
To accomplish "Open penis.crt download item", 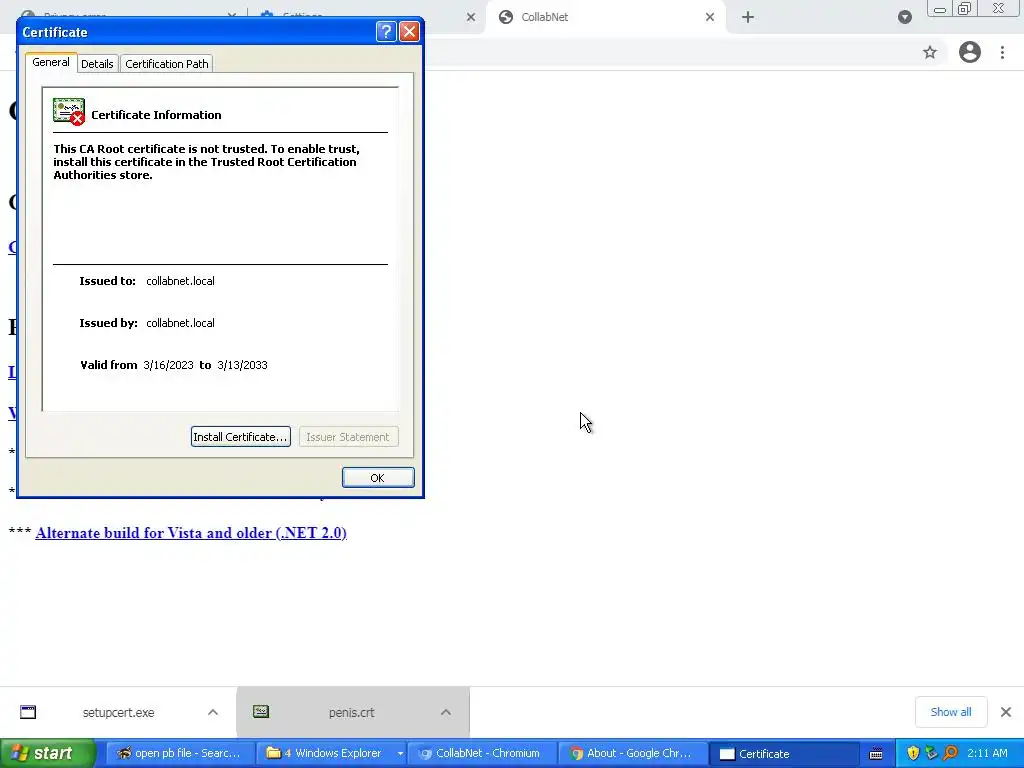I will (351, 712).
